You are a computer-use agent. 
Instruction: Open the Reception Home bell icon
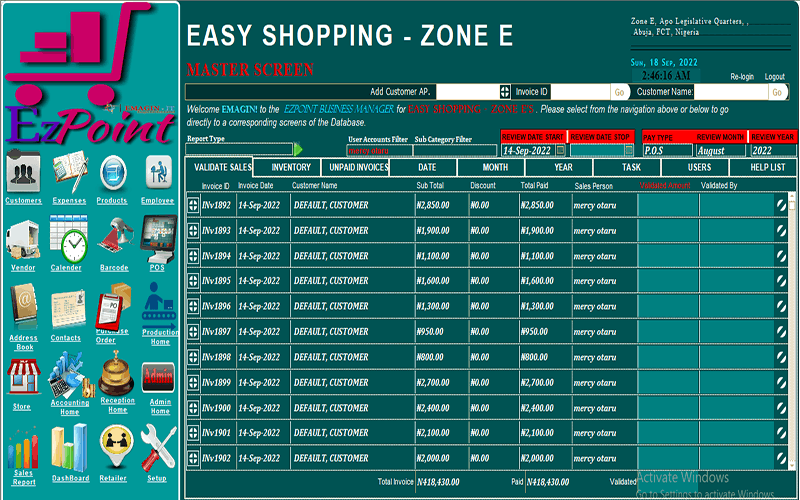click(x=117, y=375)
